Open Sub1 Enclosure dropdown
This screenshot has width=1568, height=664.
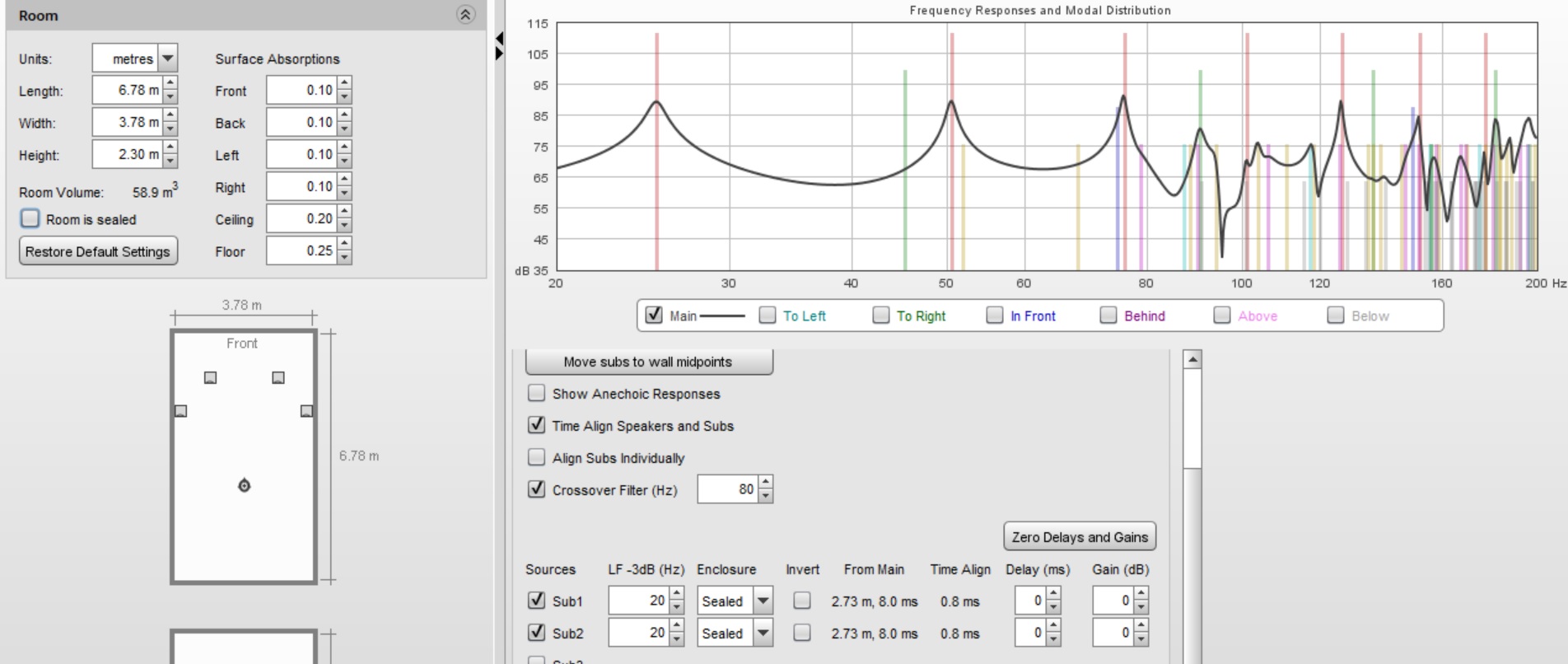(x=763, y=601)
